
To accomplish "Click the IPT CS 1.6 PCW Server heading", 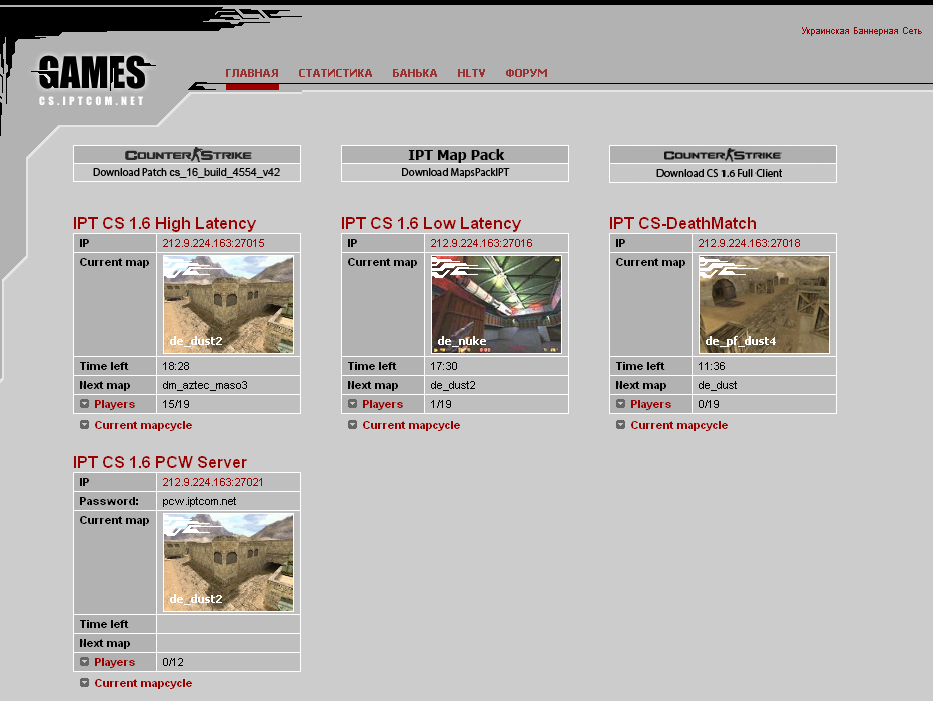I will point(159,462).
